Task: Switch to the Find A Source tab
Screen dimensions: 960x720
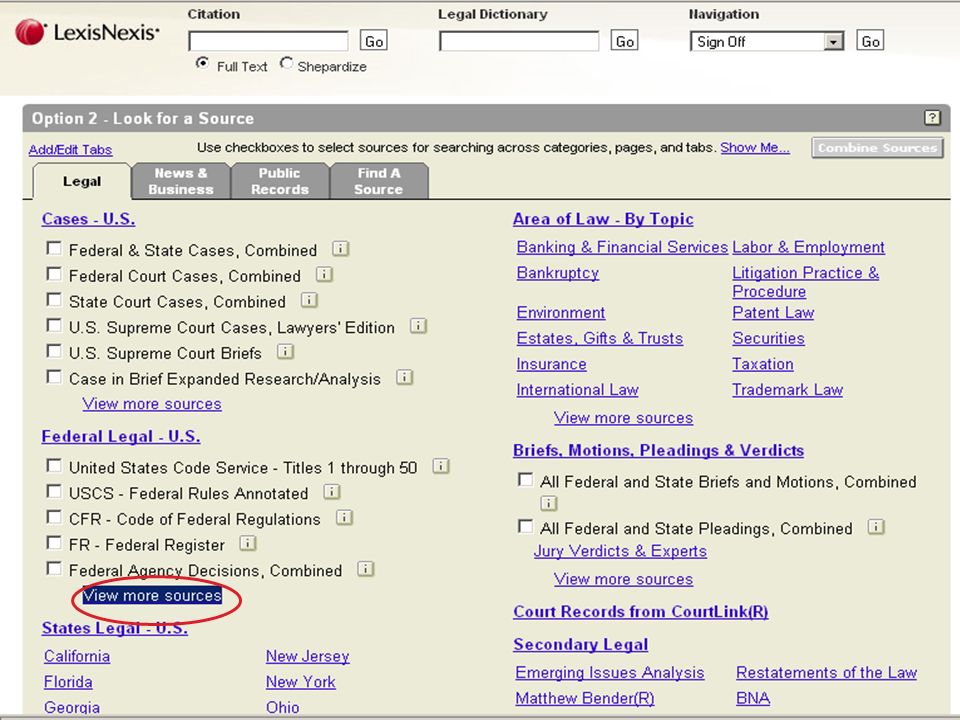Action: [x=378, y=181]
